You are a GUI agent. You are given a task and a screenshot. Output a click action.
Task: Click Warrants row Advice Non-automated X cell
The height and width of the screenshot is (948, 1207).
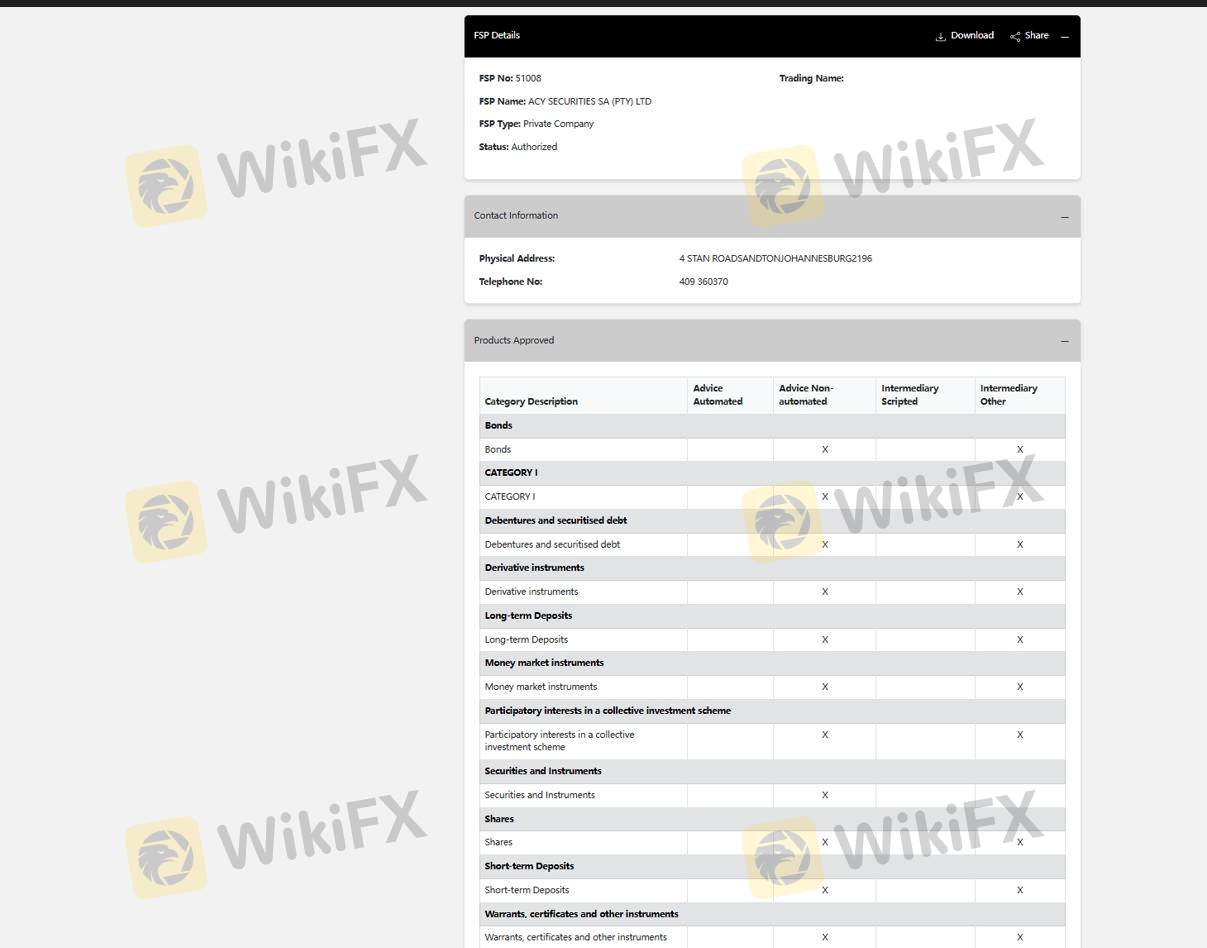pos(825,937)
